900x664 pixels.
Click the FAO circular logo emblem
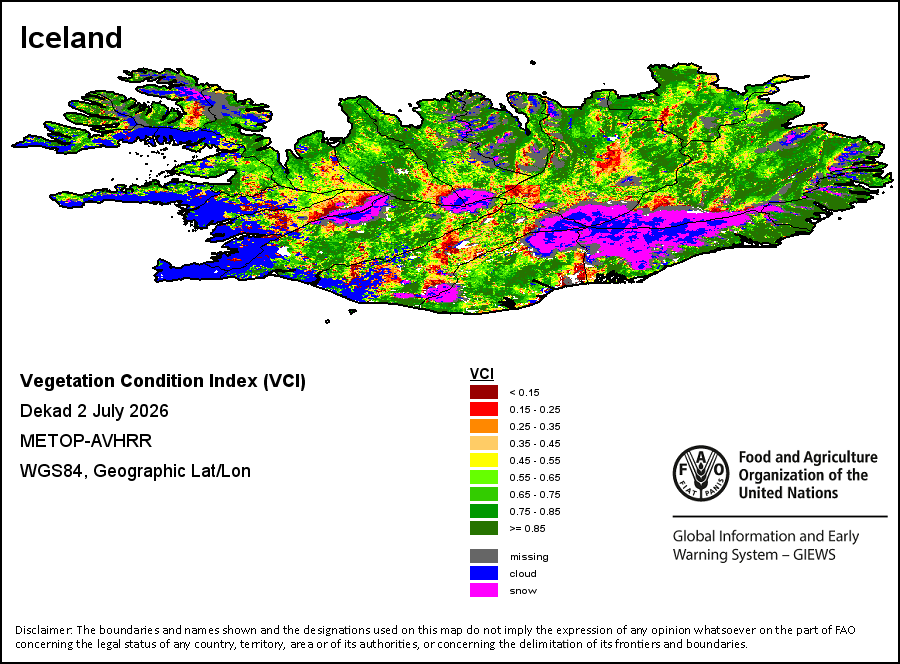[x=701, y=473]
